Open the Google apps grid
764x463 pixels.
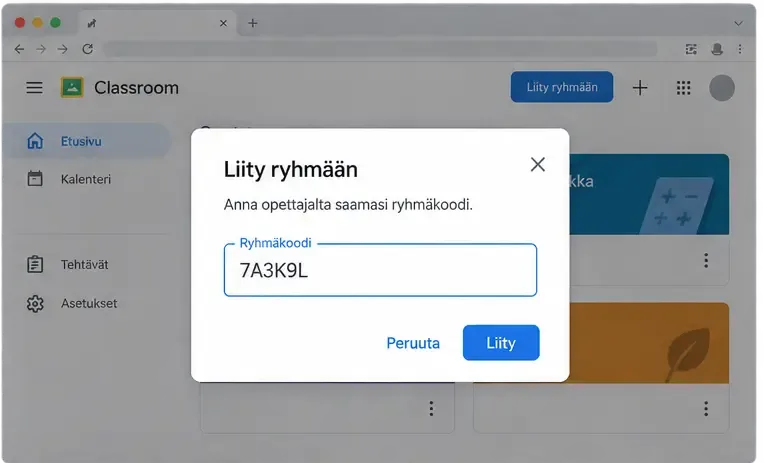click(x=684, y=88)
